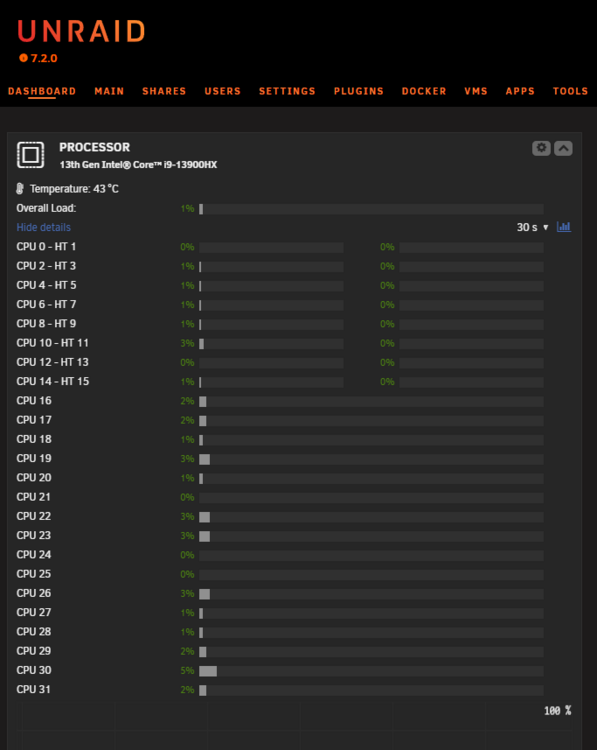Click the CPU 18 label
The image size is (597, 750).
click(x=34, y=439)
